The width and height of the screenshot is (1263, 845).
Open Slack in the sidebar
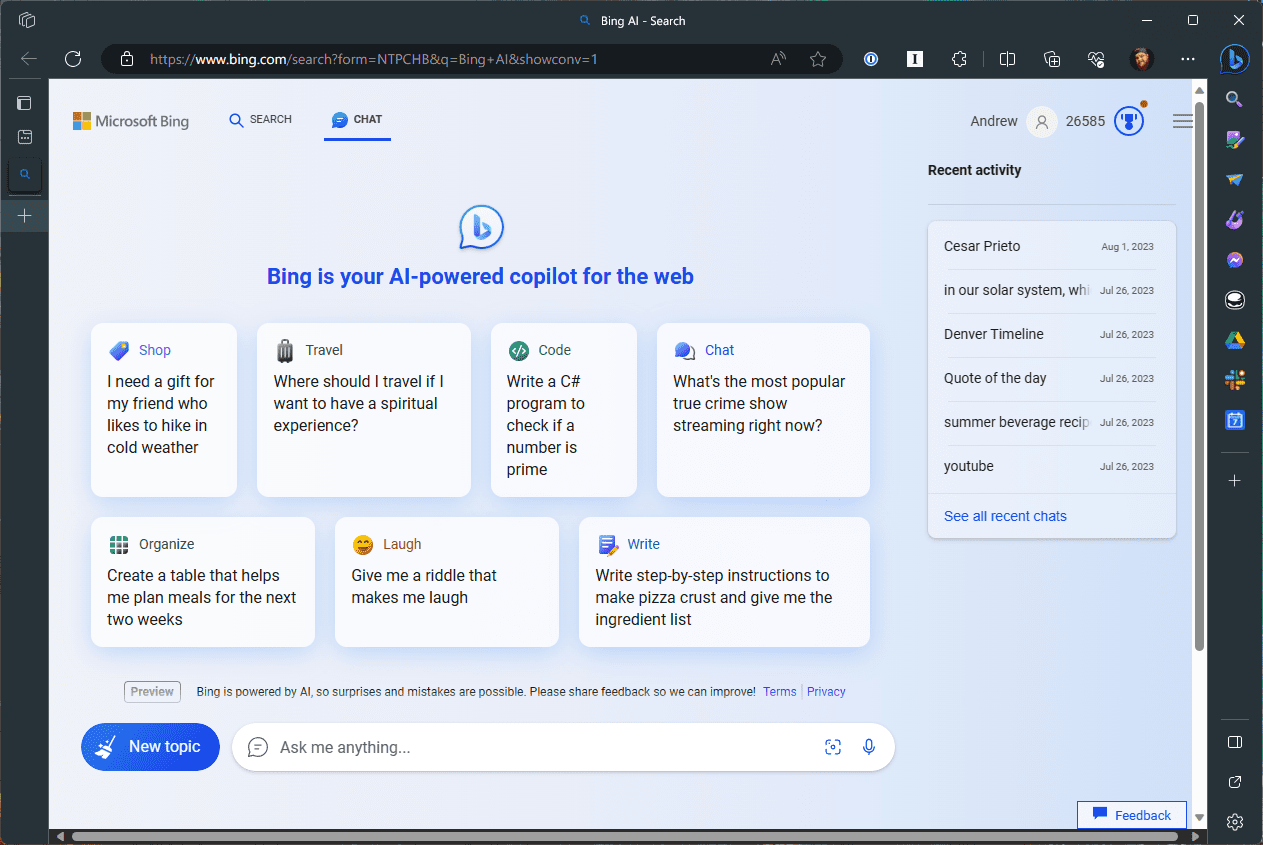(1235, 380)
